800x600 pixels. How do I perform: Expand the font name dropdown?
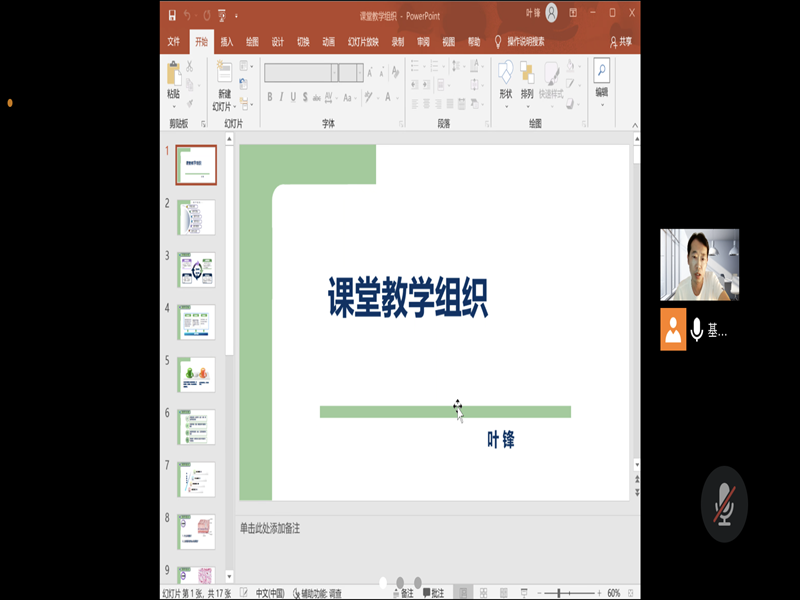pos(333,72)
